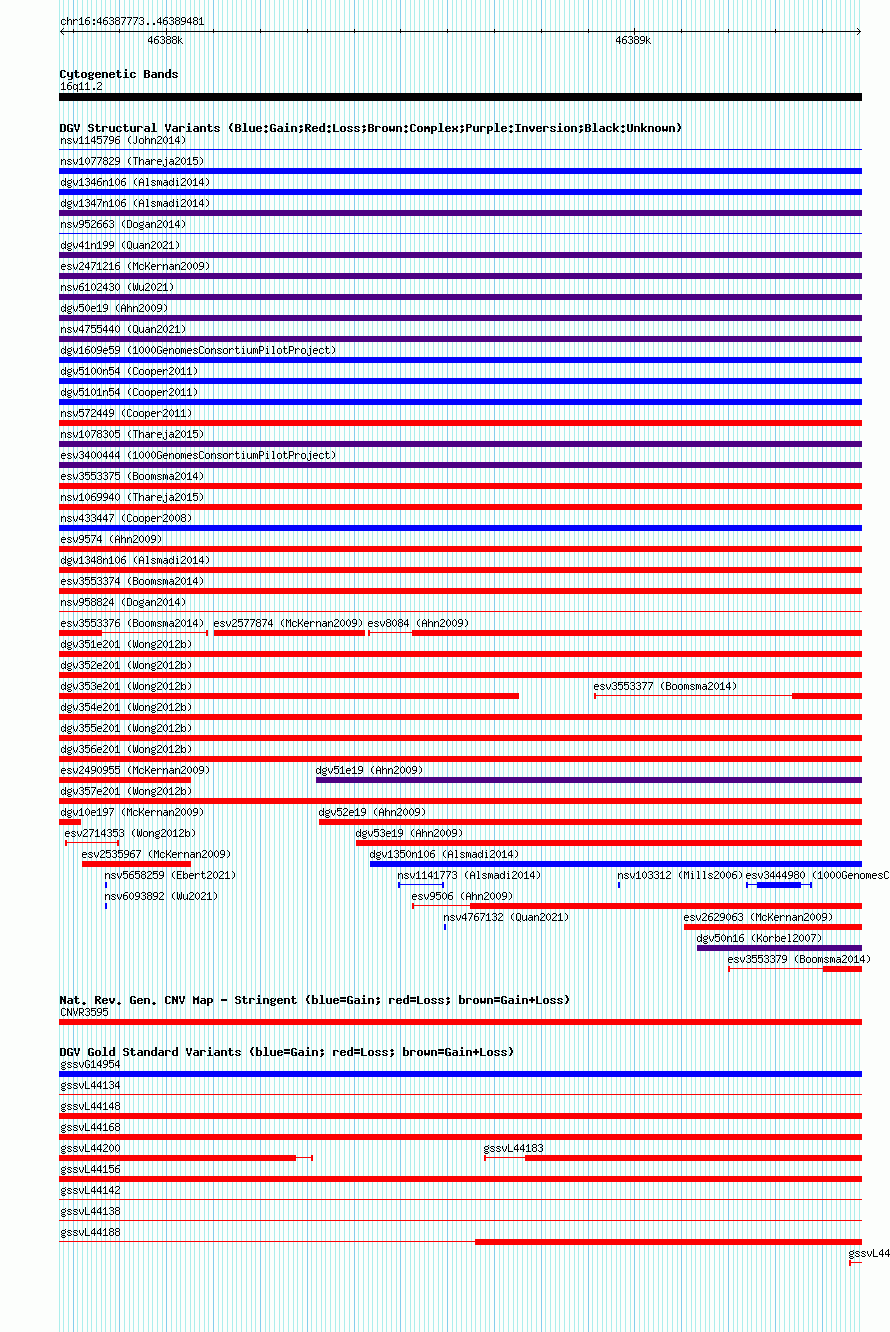Click nsv5658259 (Ebert2021) label
The height and width of the screenshot is (1332, 890).
pyautogui.click(x=170, y=875)
